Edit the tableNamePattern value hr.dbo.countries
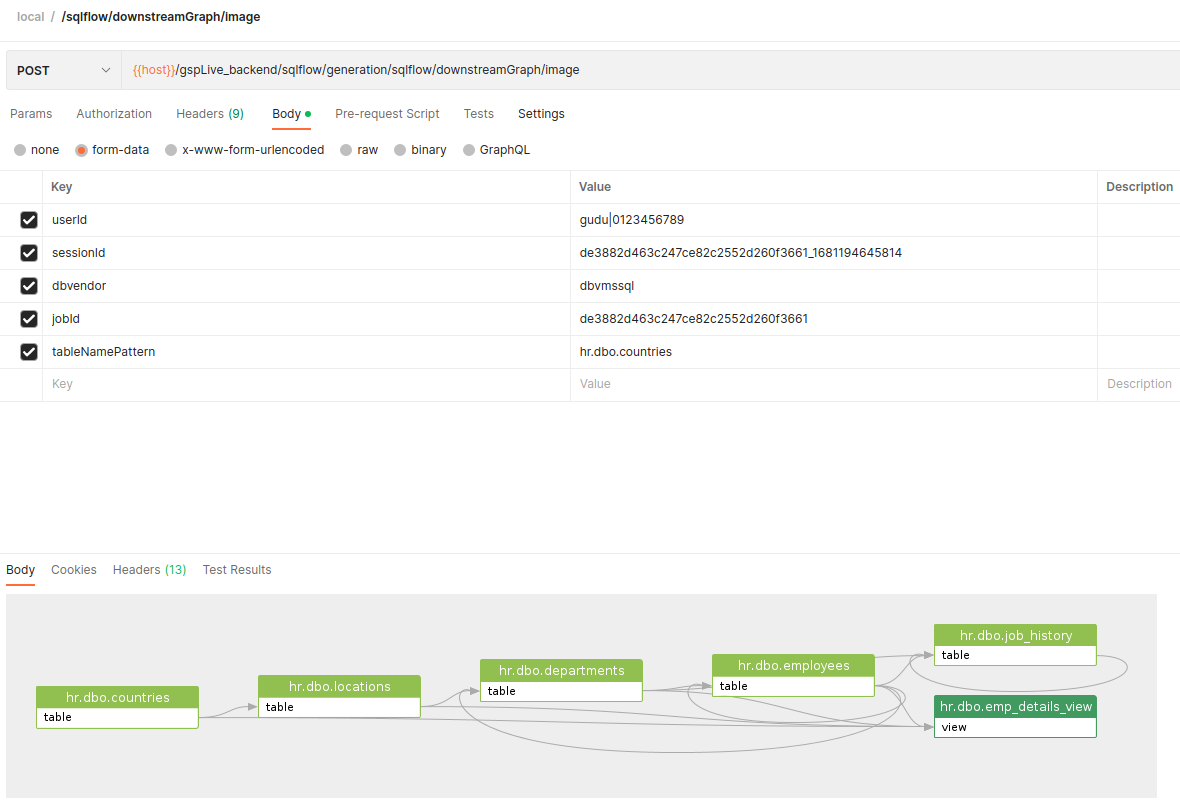The image size is (1180, 811). (x=626, y=352)
